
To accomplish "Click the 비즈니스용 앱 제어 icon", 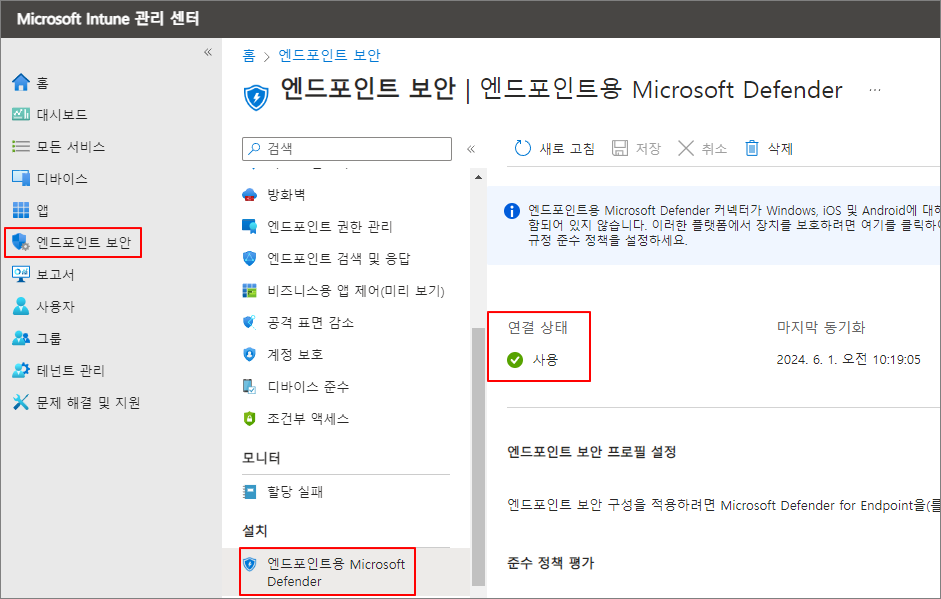I will (x=250, y=290).
